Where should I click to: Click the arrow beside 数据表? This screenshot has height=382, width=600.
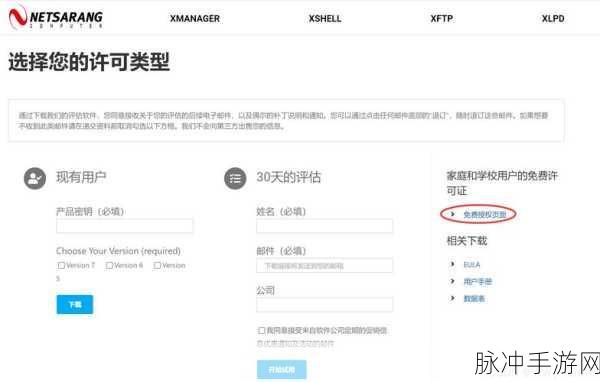[453, 298]
